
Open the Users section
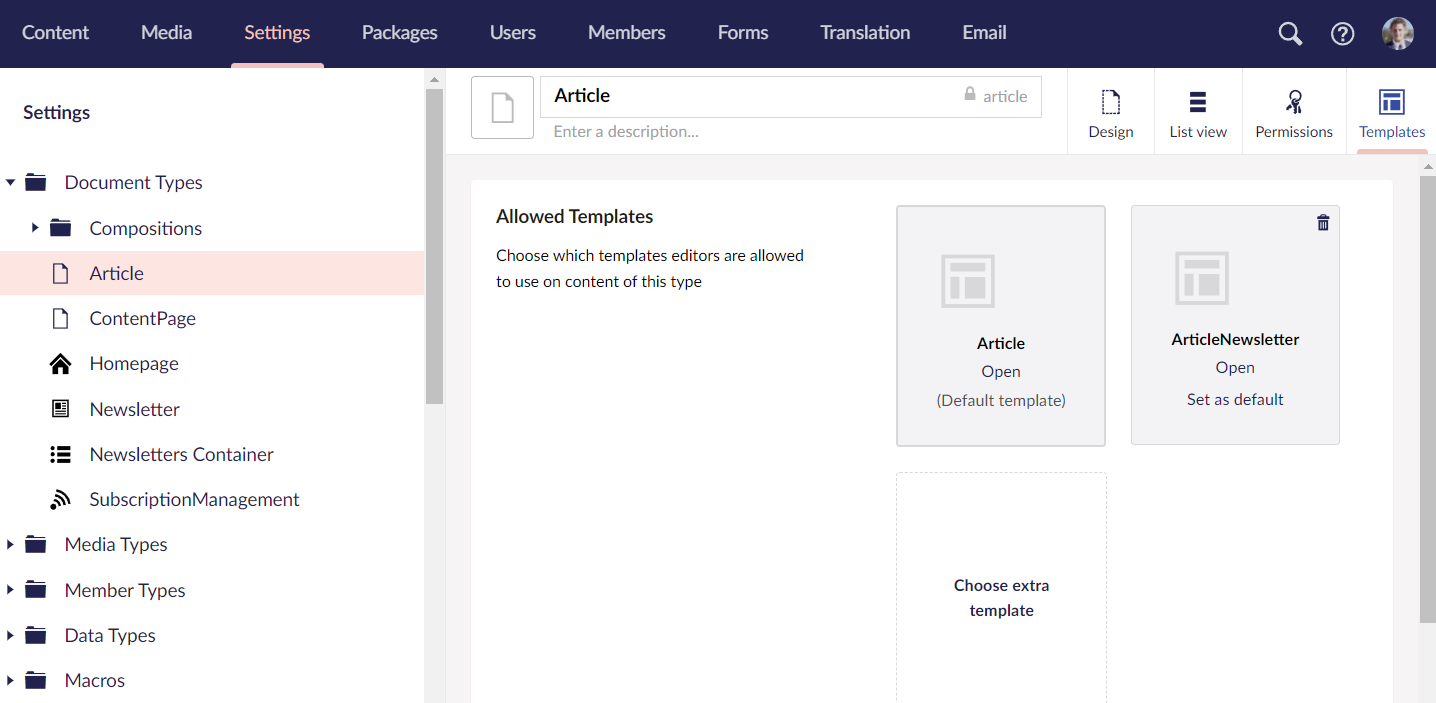tap(513, 33)
